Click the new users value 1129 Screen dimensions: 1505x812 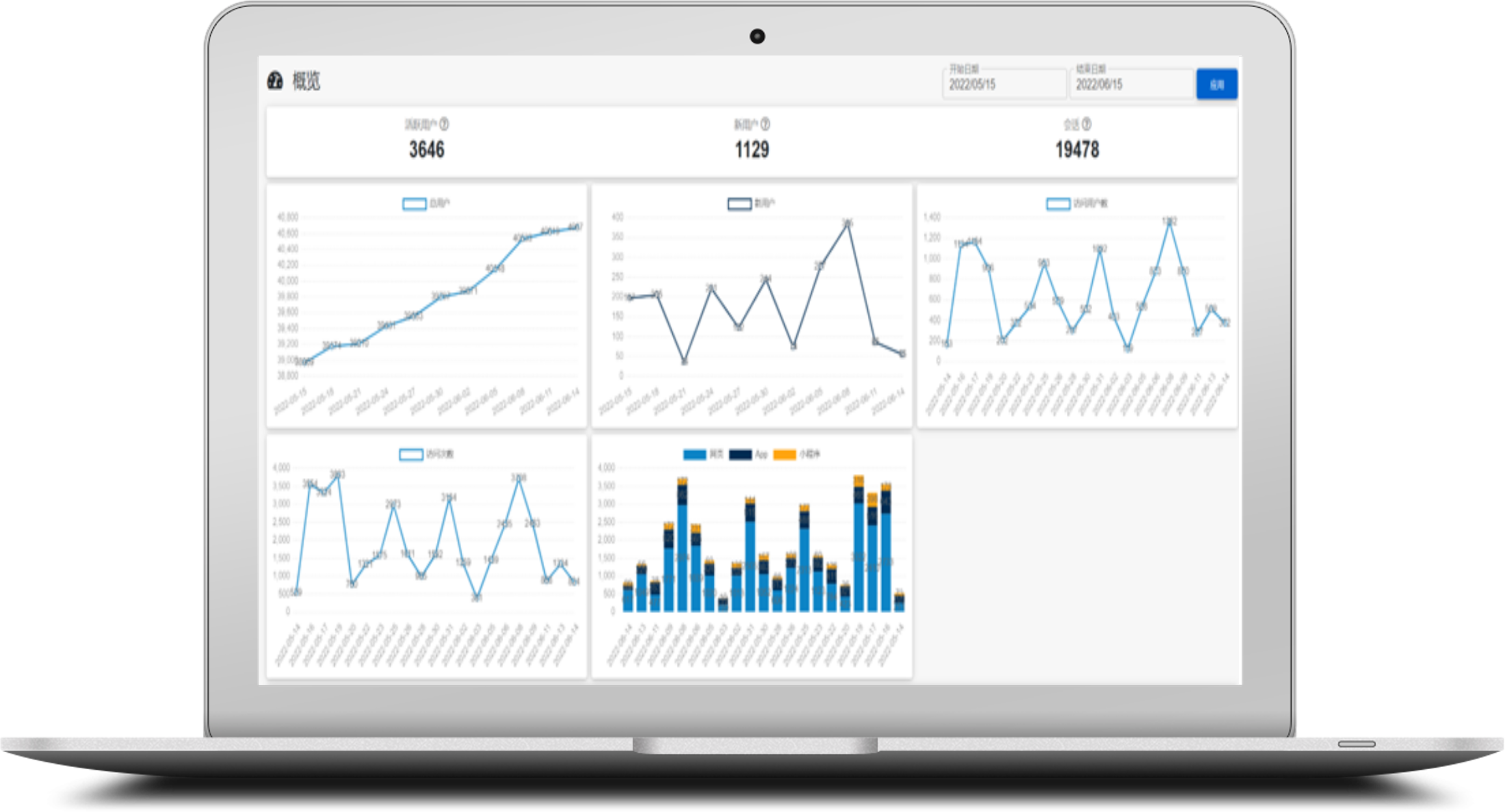coord(752,150)
